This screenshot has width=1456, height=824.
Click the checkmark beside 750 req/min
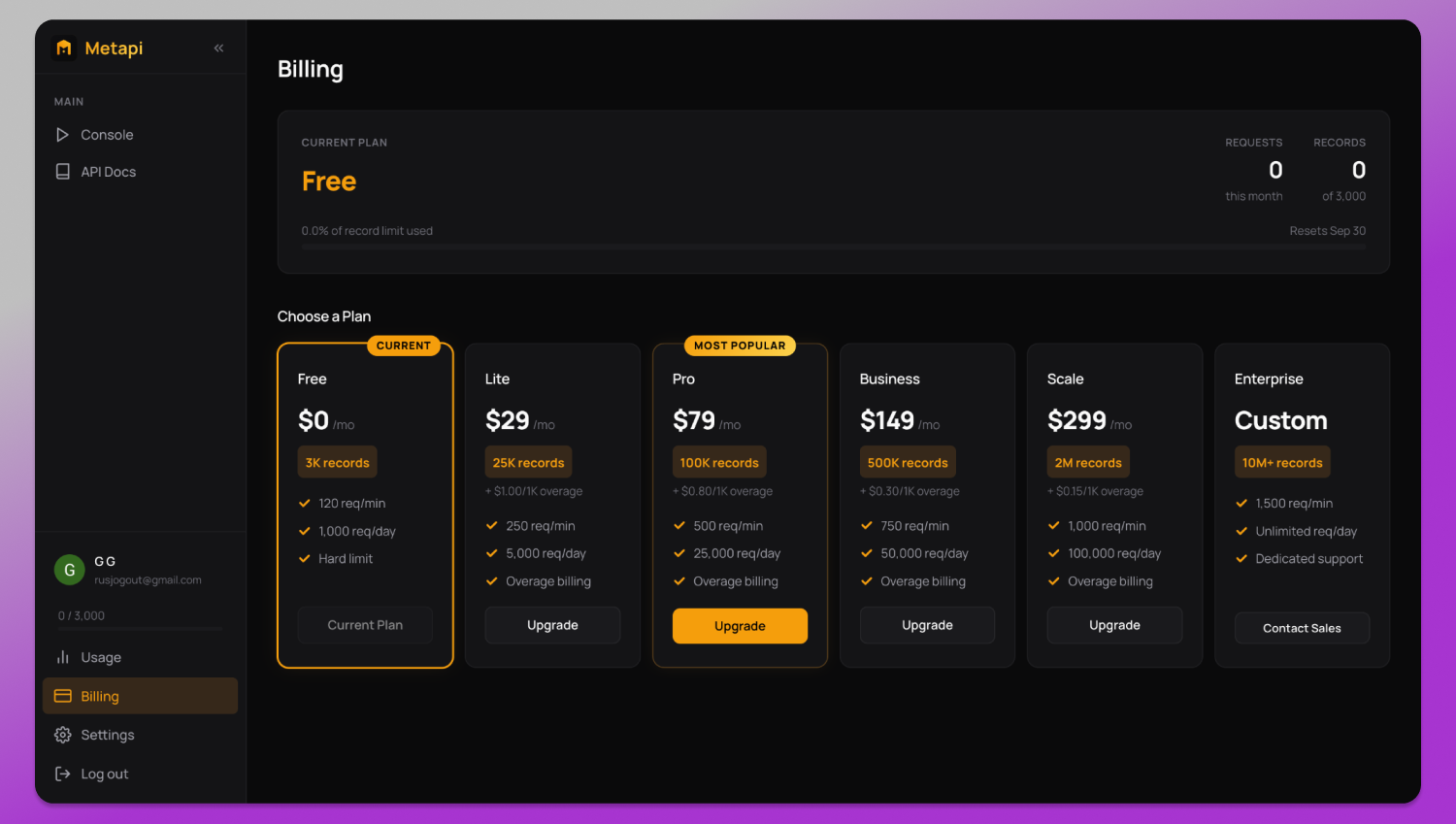pyautogui.click(x=867, y=525)
